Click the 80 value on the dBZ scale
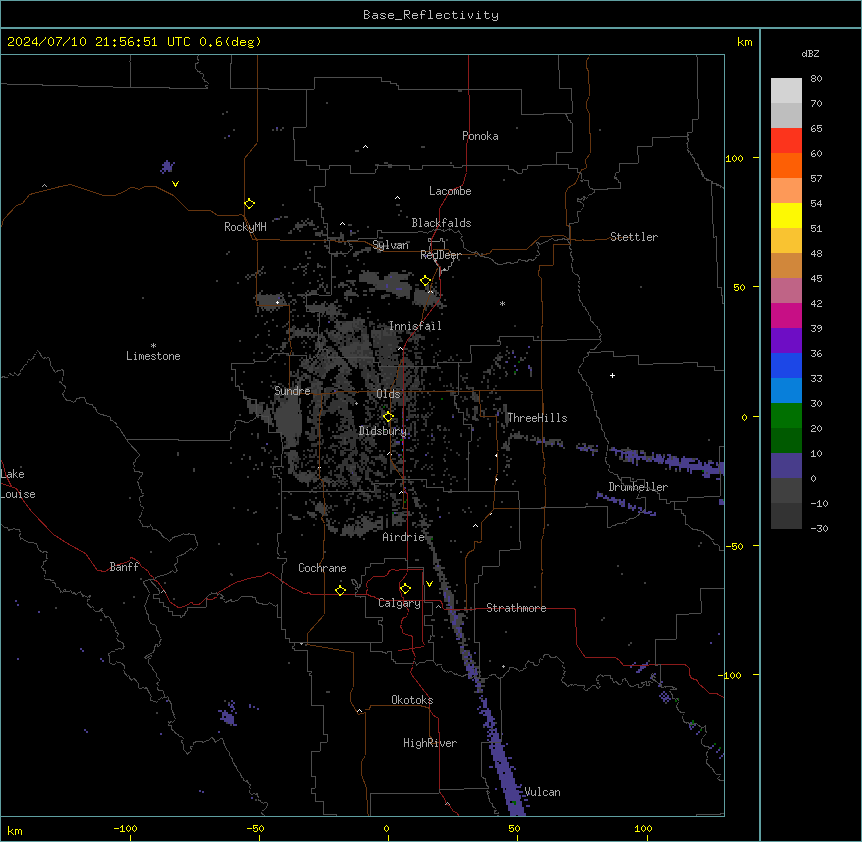This screenshot has height=842, width=862. point(816,79)
